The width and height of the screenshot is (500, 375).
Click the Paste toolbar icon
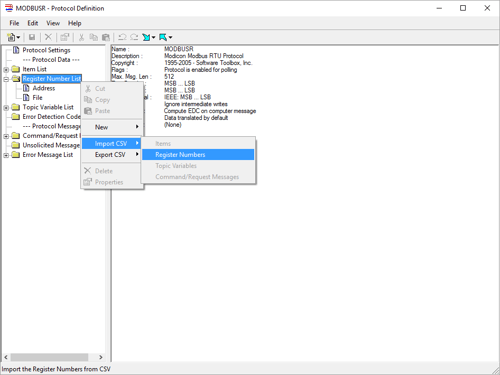106,37
